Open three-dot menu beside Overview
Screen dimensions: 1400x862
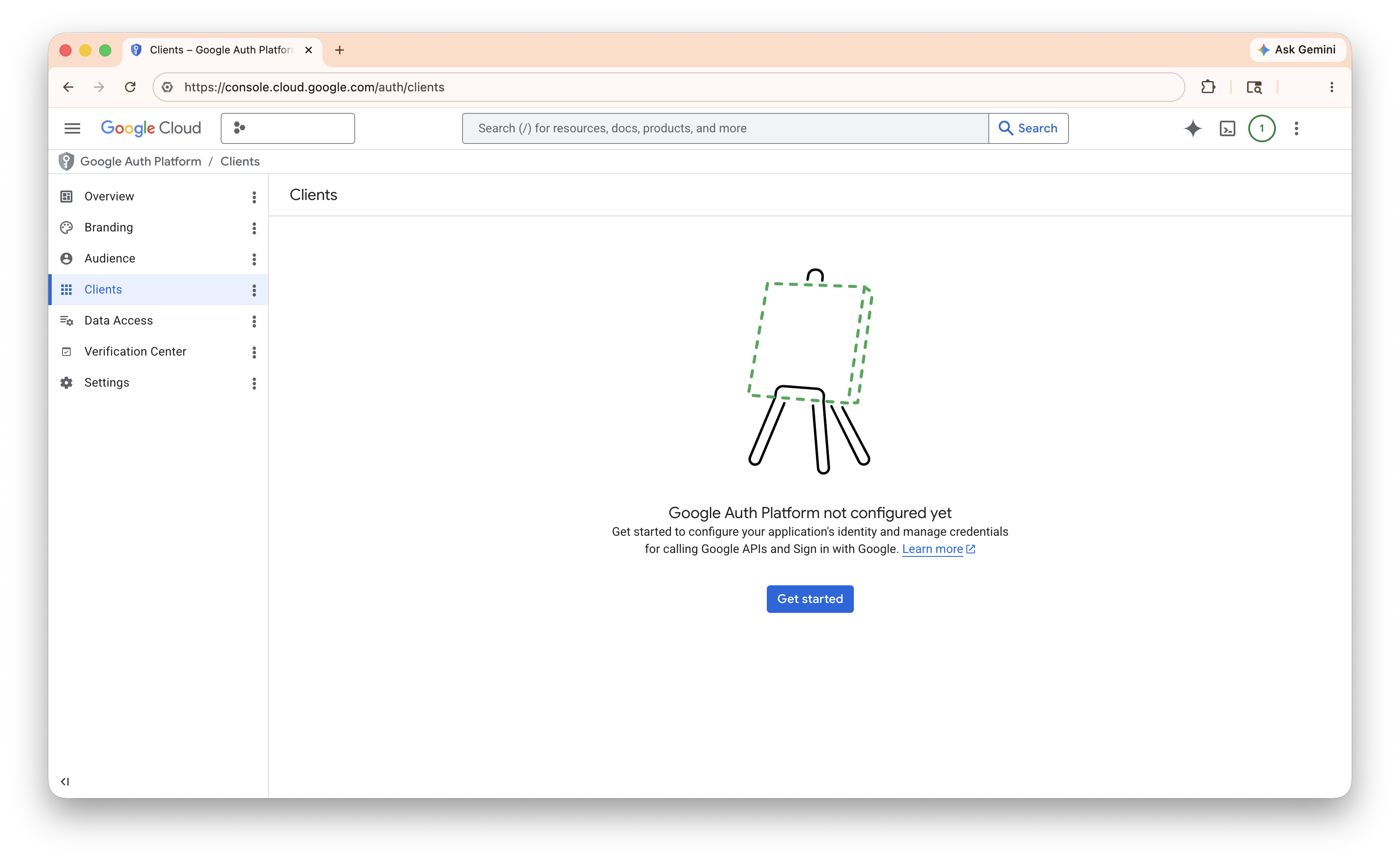coord(254,197)
